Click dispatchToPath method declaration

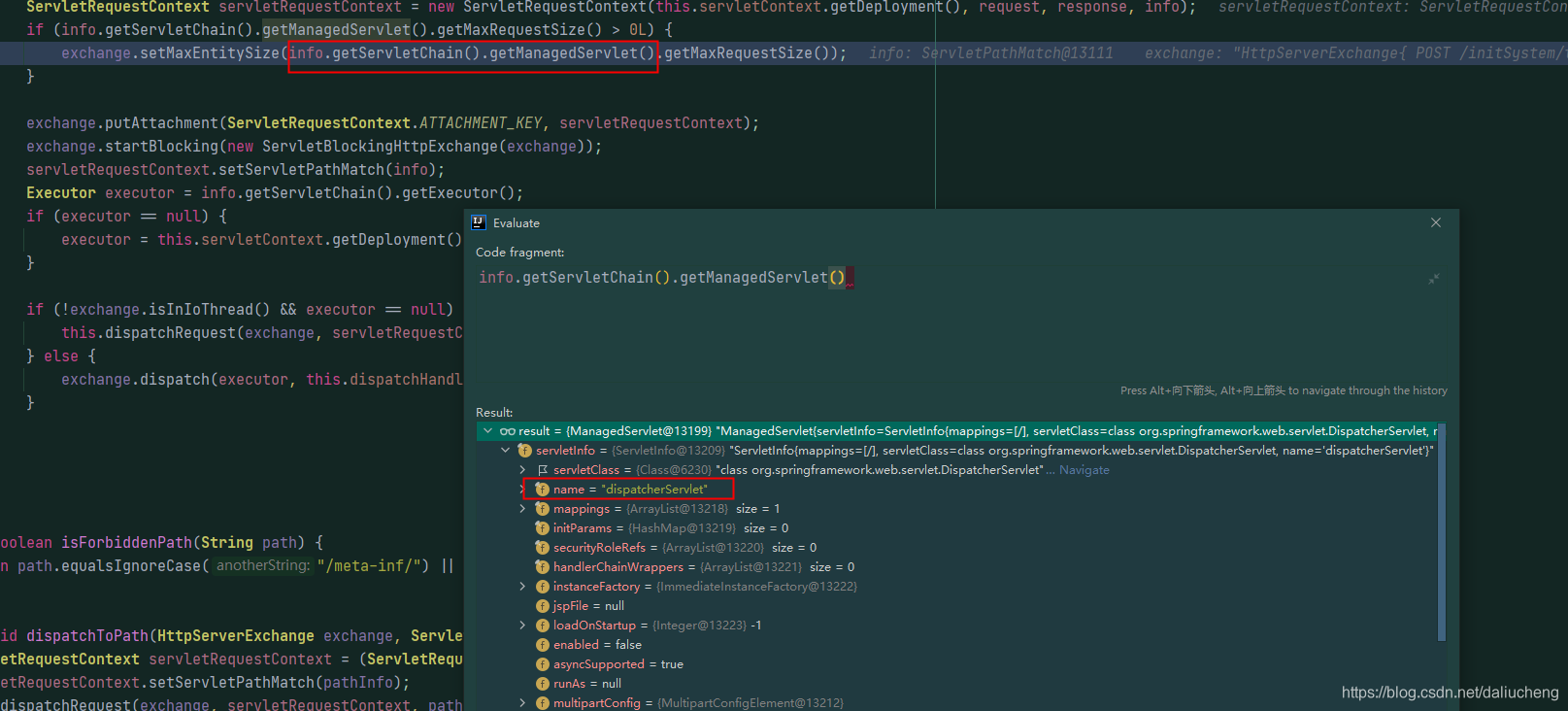coord(231,635)
